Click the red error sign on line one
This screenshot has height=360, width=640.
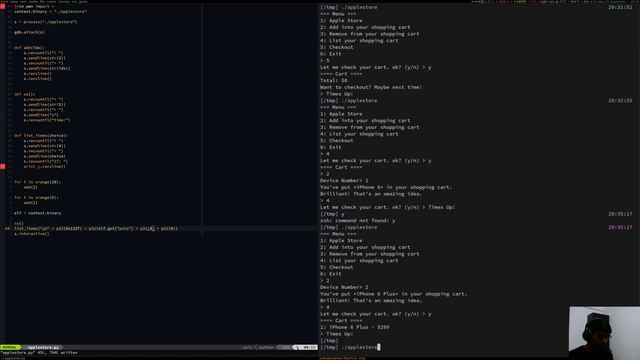click(2, 7)
